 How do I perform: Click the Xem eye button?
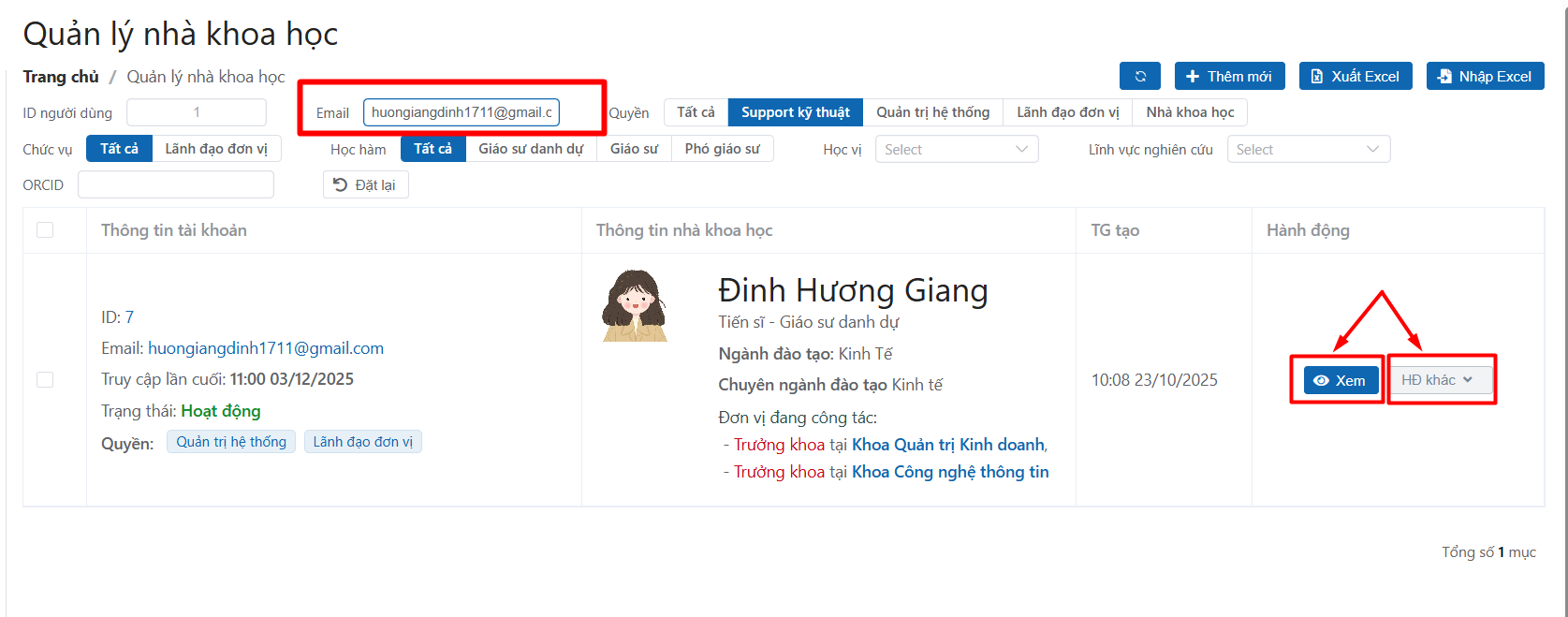click(x=1340, y=380)
